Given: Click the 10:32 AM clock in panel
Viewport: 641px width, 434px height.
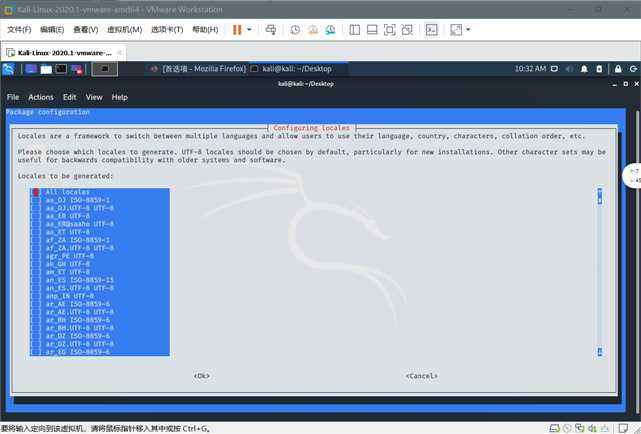Looking at the screenshot, I should tap(530, 69).
